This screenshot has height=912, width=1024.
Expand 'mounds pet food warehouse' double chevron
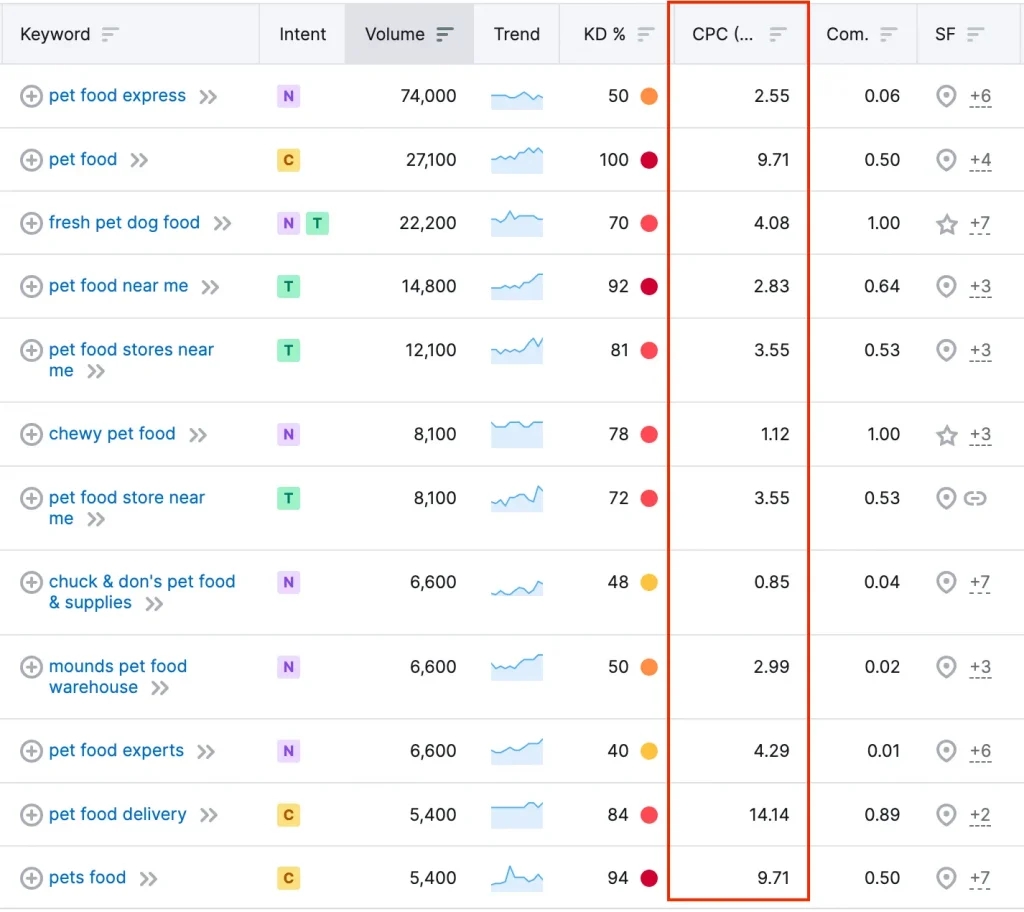click(x=160, y=688)
